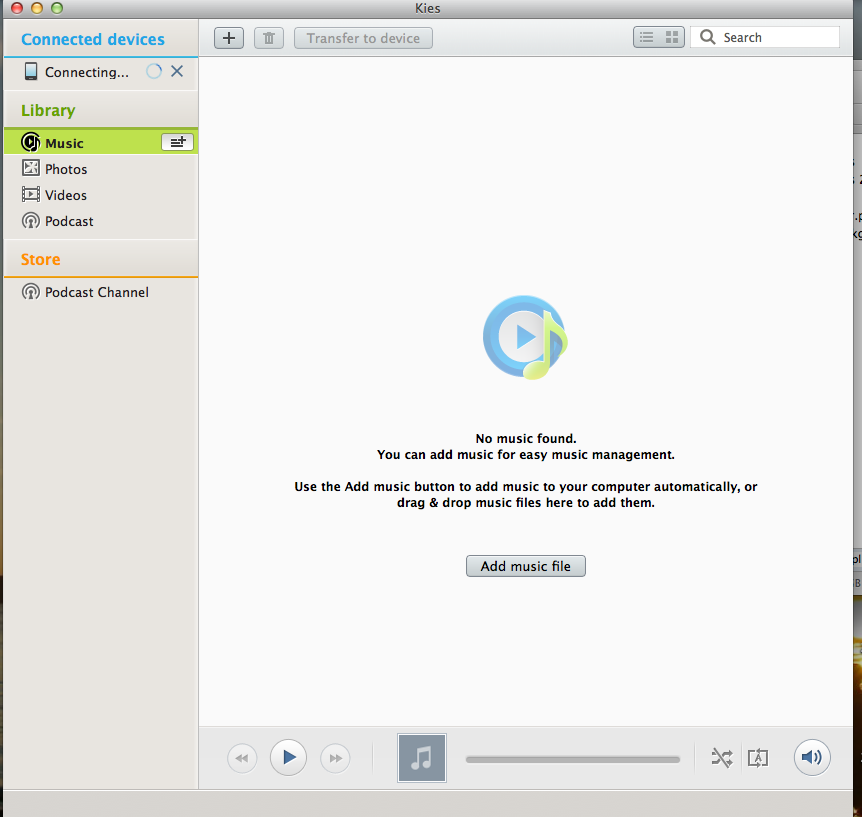Click the large music player logo
This screenshot has width=862, height=817.
pos(525,337)
